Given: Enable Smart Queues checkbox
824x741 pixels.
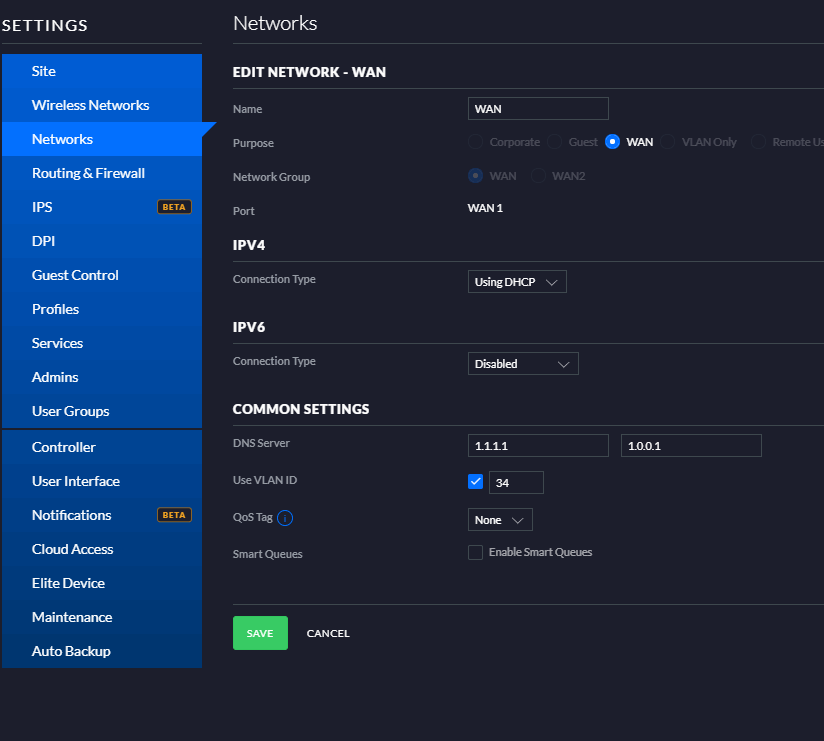Looking at the screenshot, I should [x=476, y=552].
